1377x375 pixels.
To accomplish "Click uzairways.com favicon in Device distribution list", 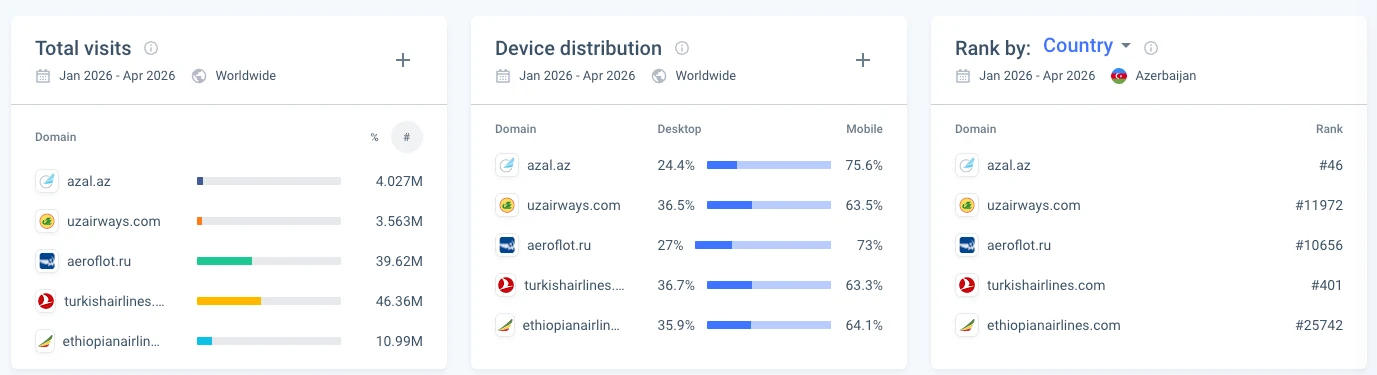I will (x=506, y=205).
